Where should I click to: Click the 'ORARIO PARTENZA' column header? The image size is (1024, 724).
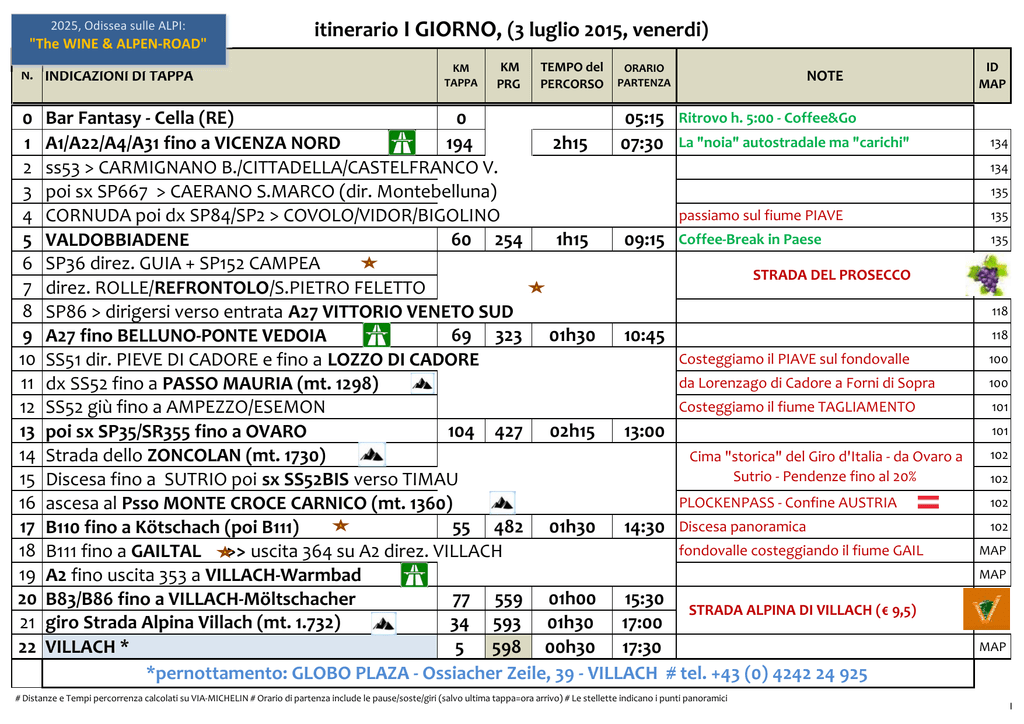644,75
